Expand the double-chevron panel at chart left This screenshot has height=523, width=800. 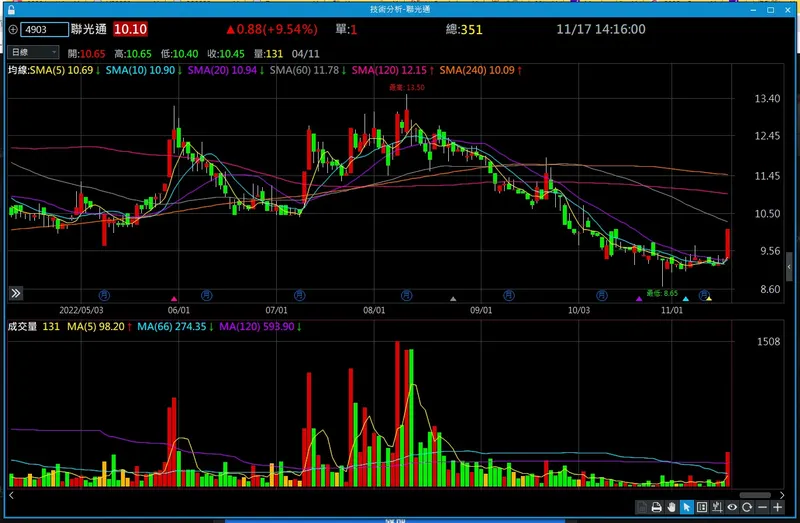point(16,293)
